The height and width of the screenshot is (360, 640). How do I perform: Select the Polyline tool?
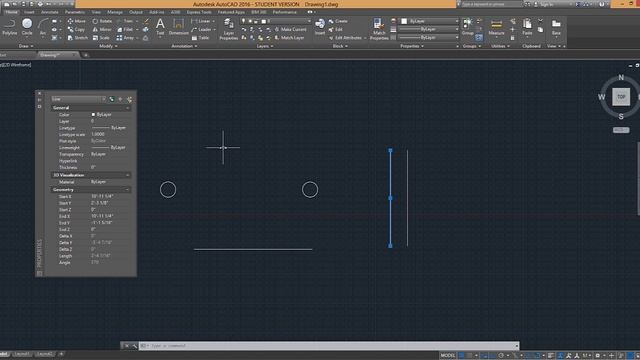point(9,27)
